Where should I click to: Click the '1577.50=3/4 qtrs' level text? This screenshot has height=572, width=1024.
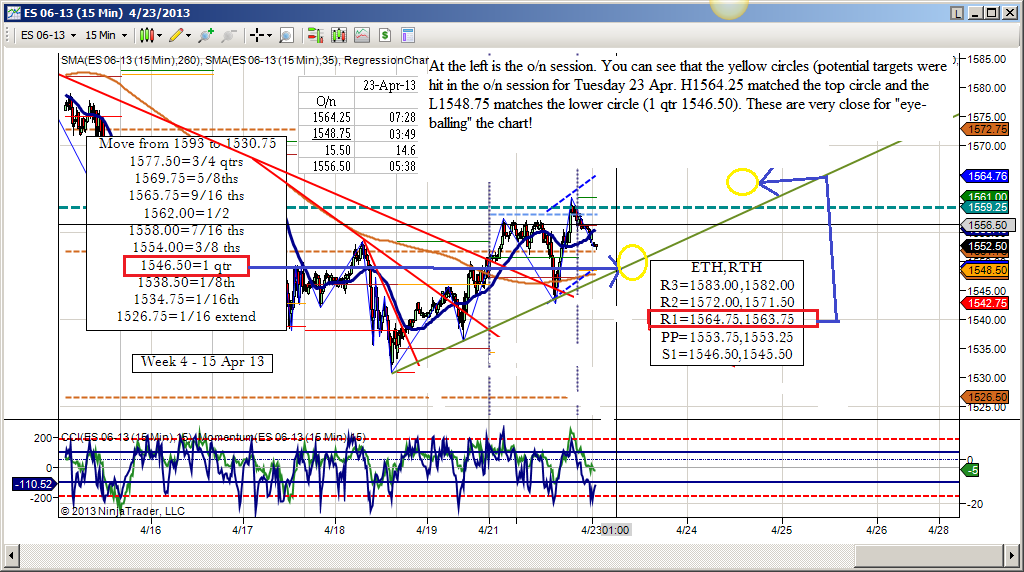[x=186, y=161]
